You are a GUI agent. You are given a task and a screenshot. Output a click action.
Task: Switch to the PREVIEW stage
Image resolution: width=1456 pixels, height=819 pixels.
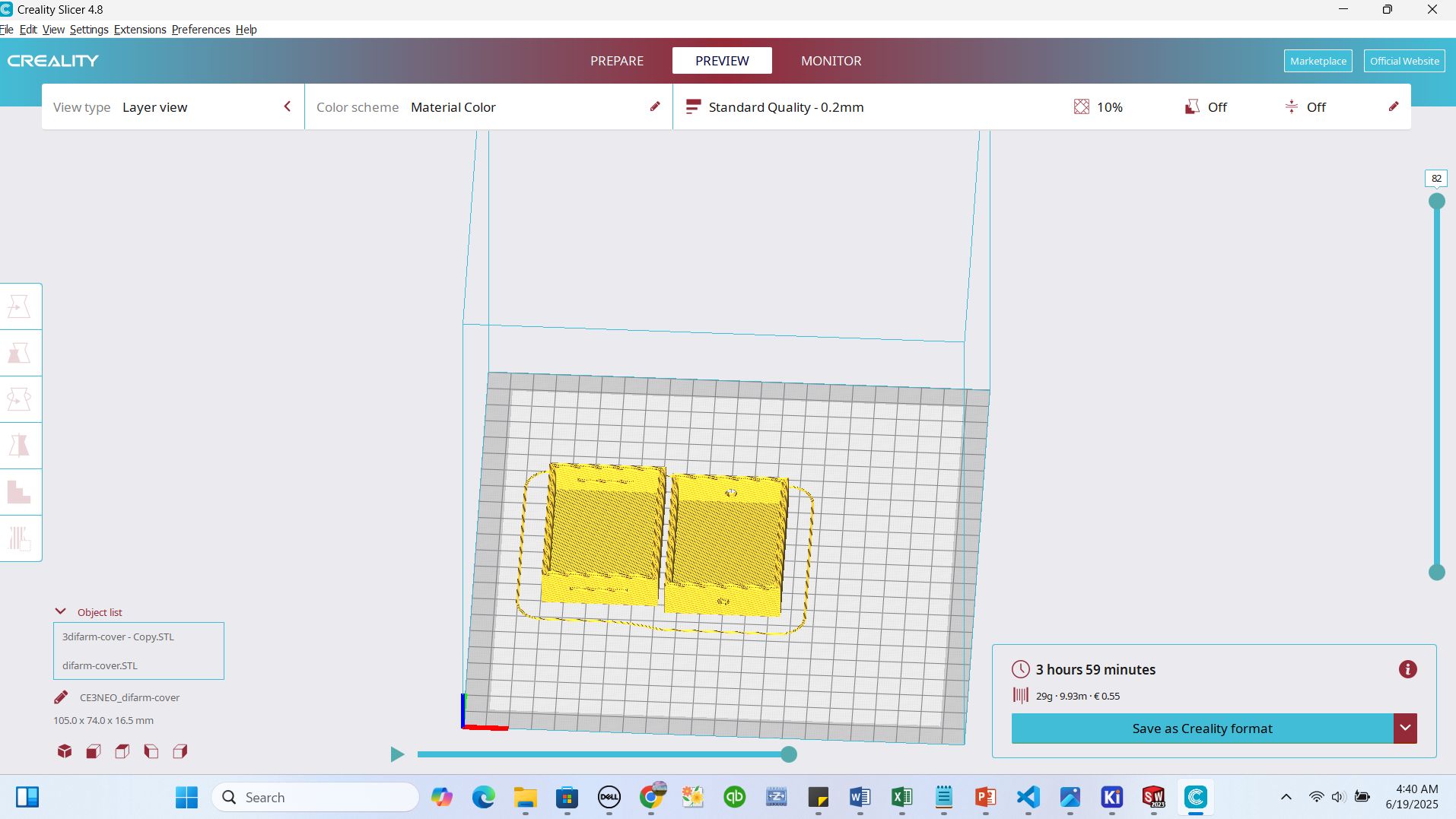pyautogui.click(x=722, y=61)
